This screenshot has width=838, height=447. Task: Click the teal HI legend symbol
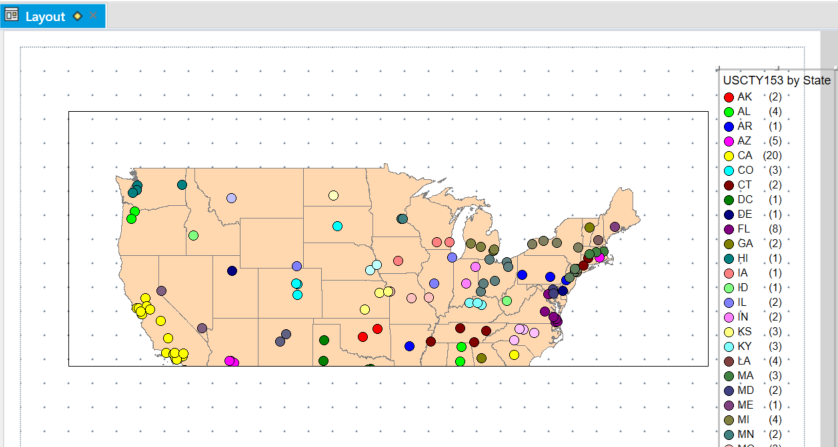point(729,258)
